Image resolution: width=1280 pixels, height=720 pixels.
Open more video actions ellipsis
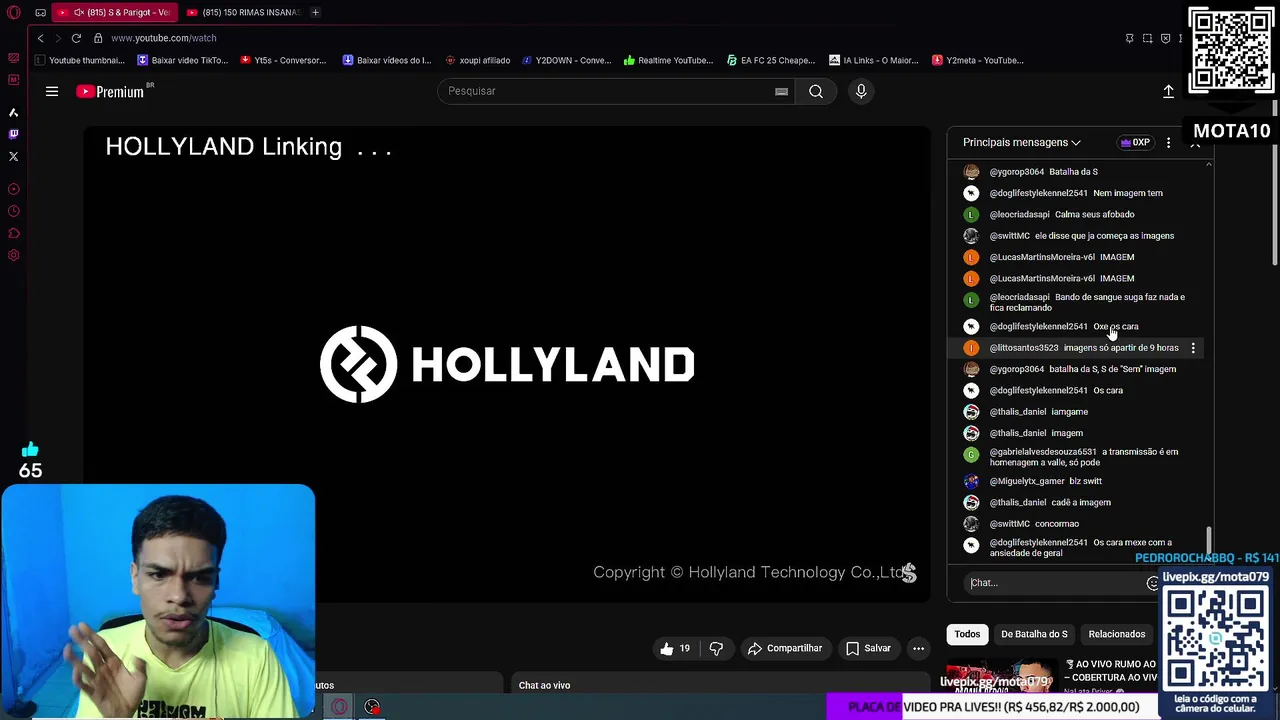tap(918, 648)
